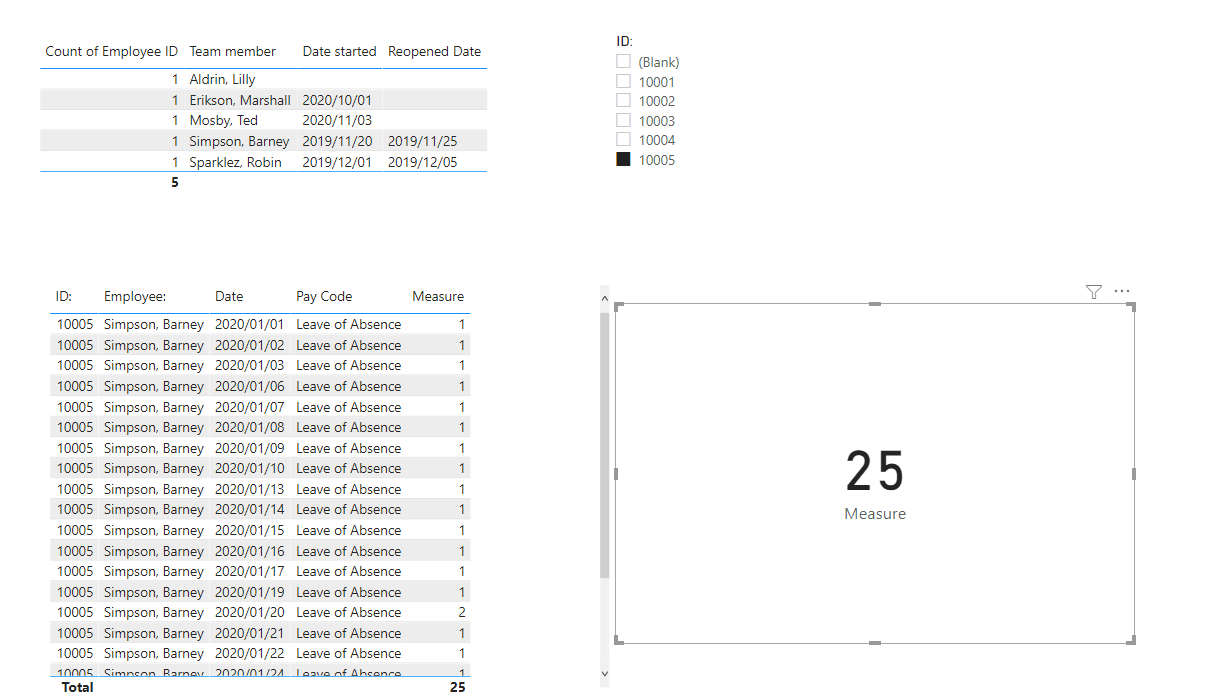1217x696 pixels.
Task: Click the Measure column header in table
Action: [438, 296]
